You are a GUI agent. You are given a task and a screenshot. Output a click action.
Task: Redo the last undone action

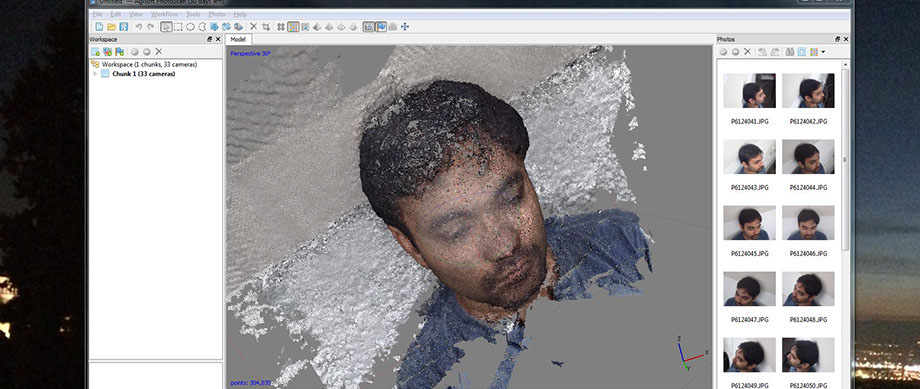click(151, 26)
